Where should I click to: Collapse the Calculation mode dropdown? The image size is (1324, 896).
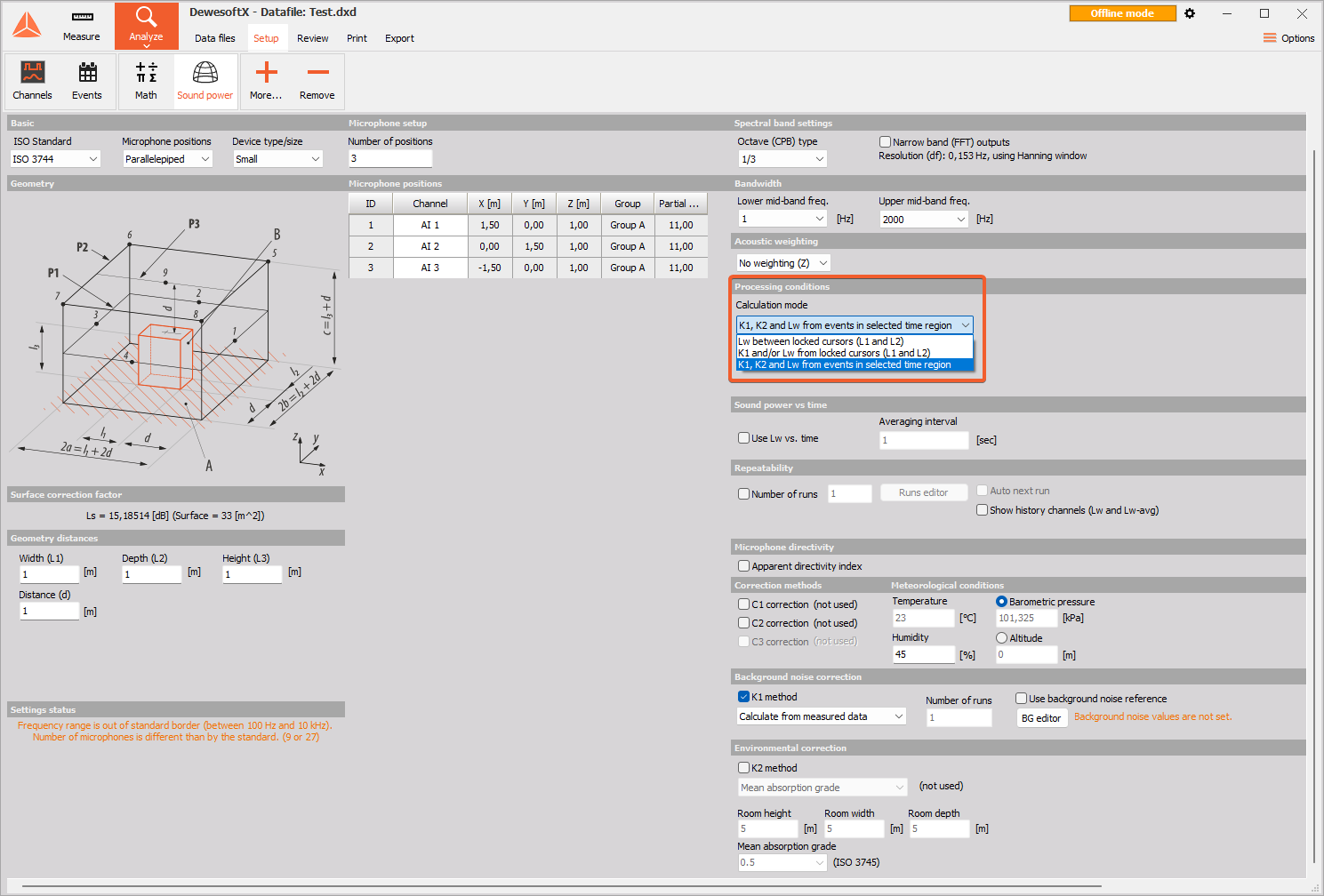(855, 325)
